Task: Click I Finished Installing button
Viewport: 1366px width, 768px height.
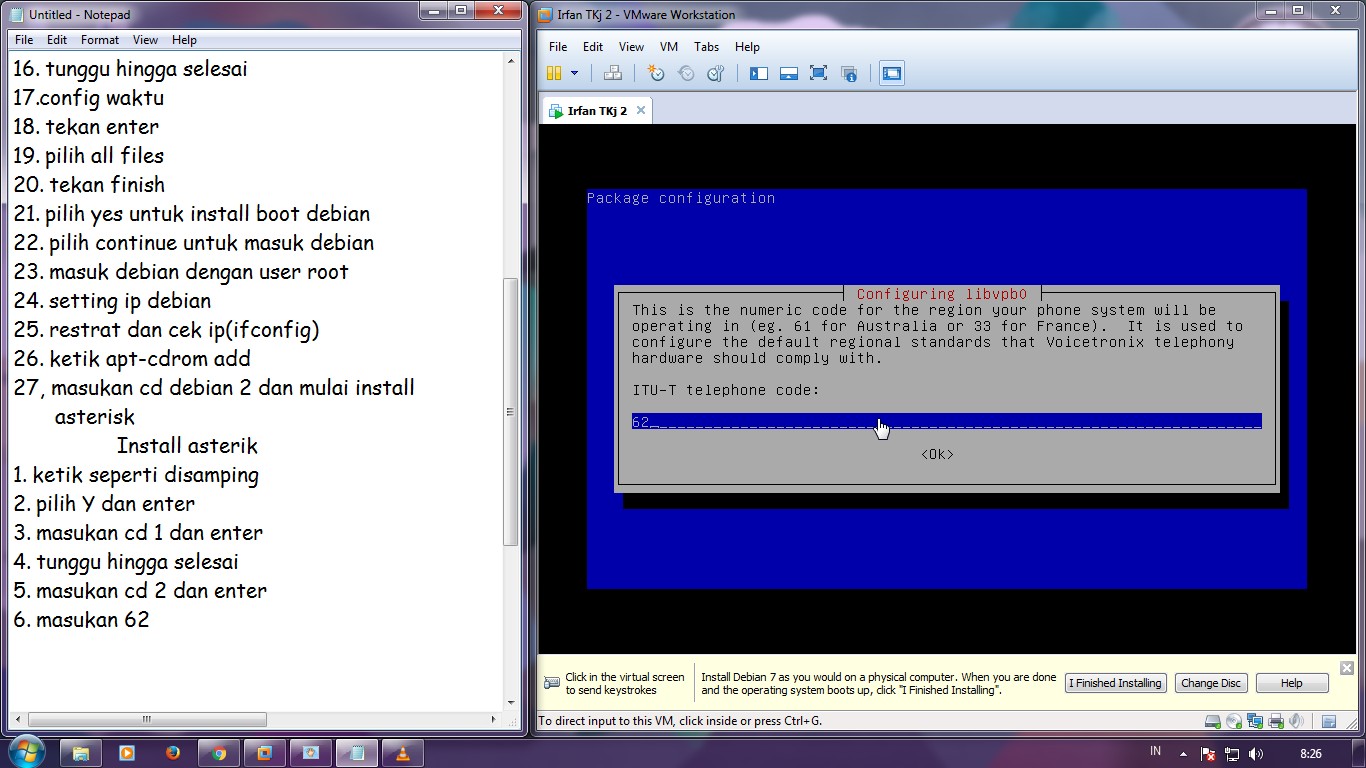Action: click(1115, 683)
